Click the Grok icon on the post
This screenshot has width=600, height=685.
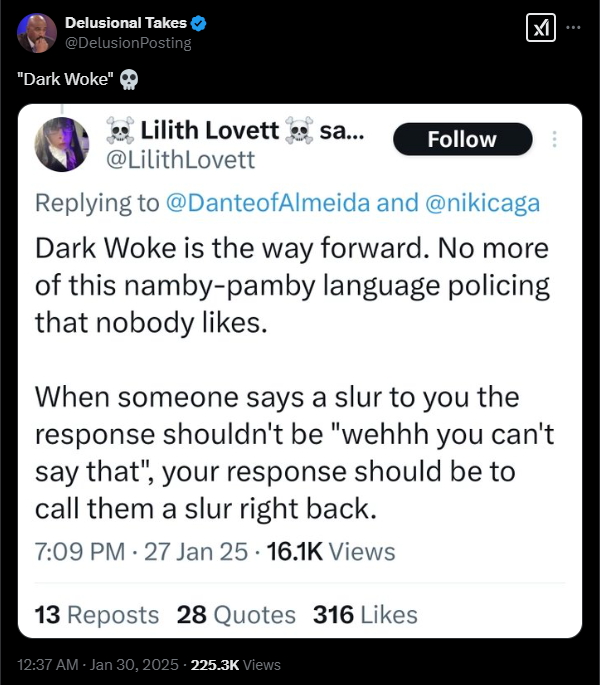tap(541, 30)
